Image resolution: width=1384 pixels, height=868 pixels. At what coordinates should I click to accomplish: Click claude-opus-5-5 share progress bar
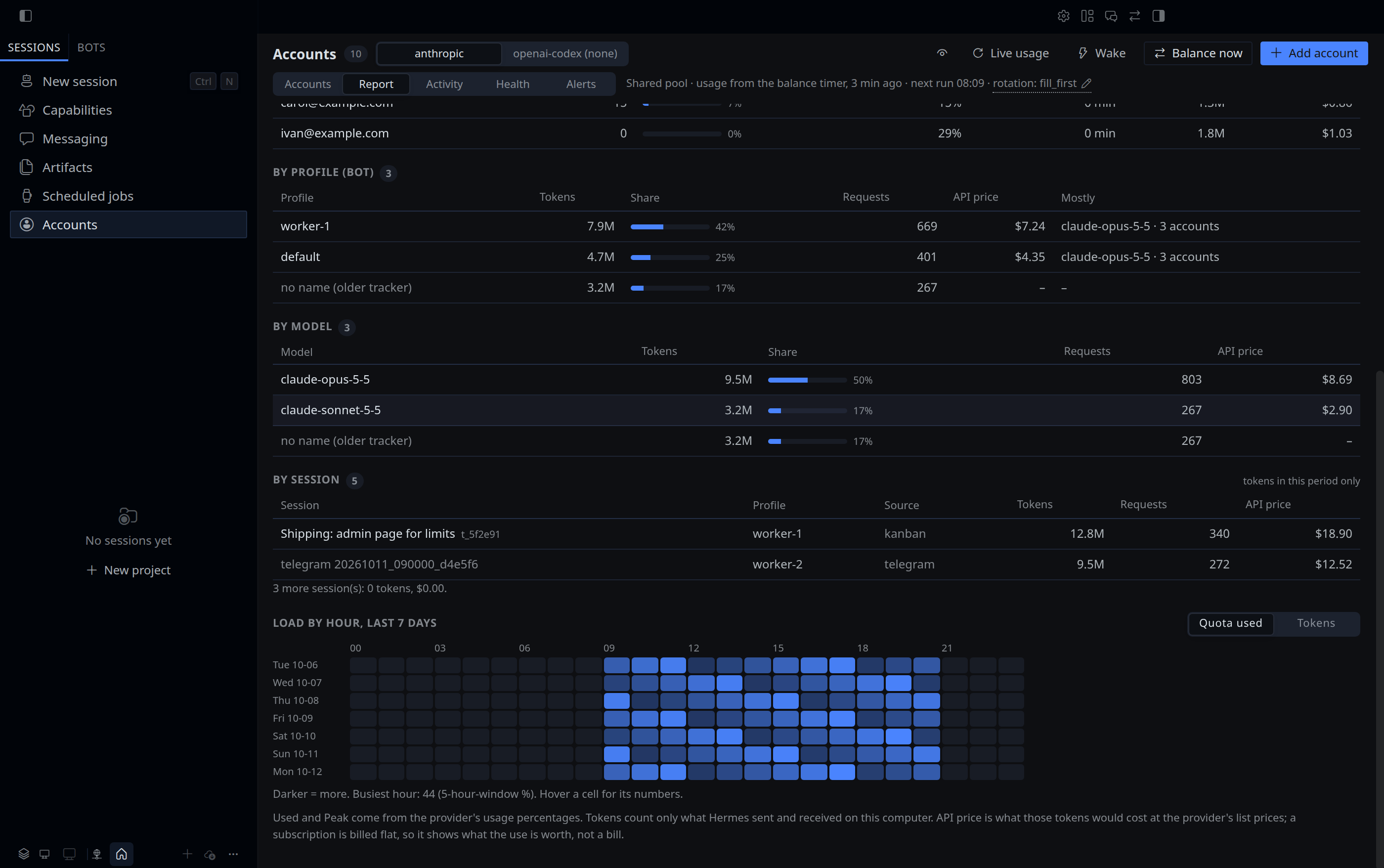pos(807,380)
